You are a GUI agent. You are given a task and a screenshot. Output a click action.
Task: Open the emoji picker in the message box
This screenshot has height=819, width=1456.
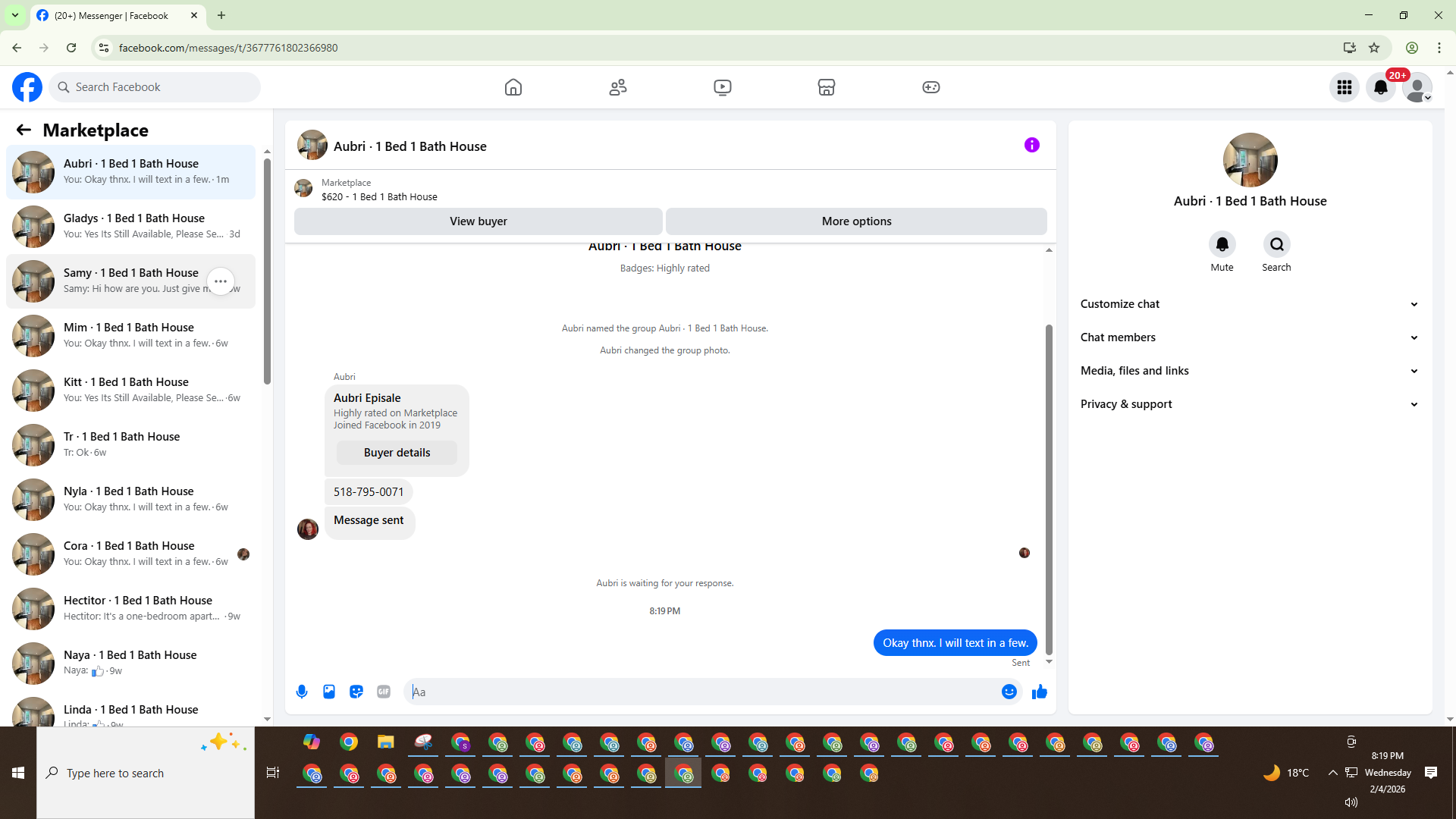1009,692
